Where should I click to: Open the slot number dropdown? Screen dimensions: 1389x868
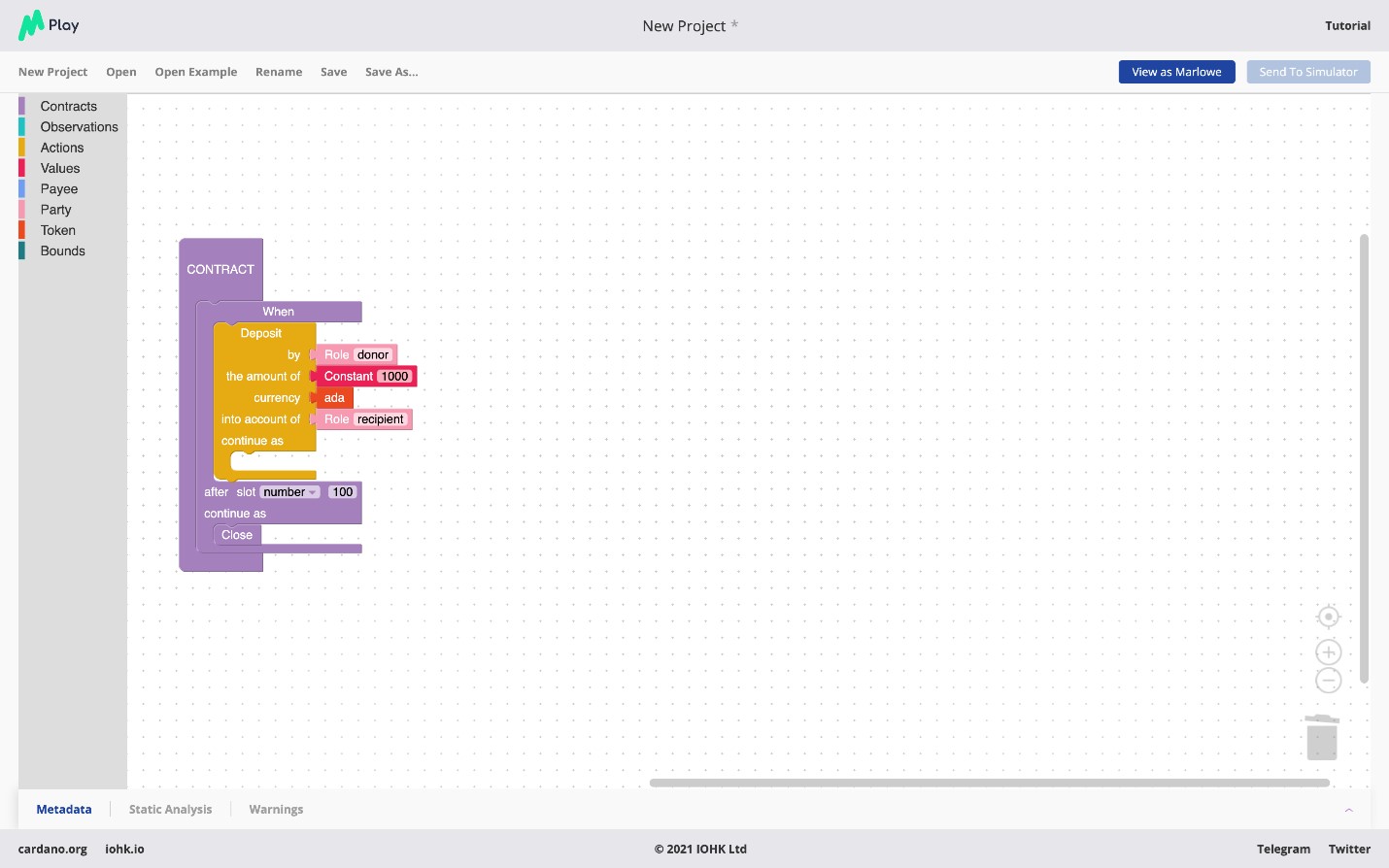click(x=289, y=492)
